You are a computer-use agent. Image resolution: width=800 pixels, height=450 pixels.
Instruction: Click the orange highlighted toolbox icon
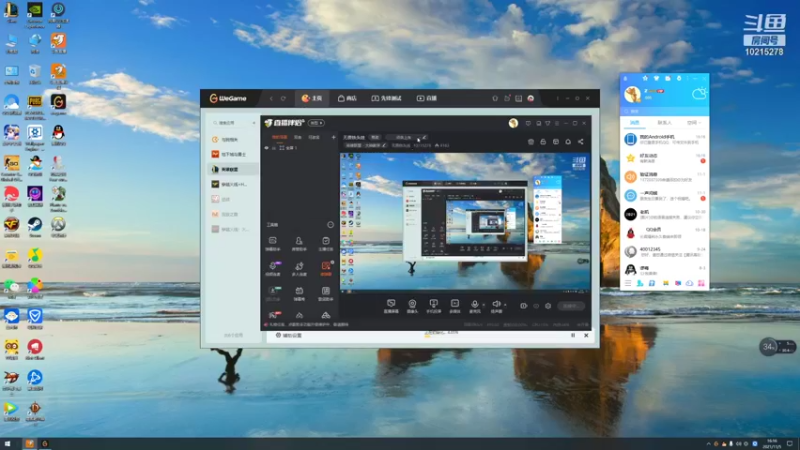pyautogui.click(x=326, y=268)
